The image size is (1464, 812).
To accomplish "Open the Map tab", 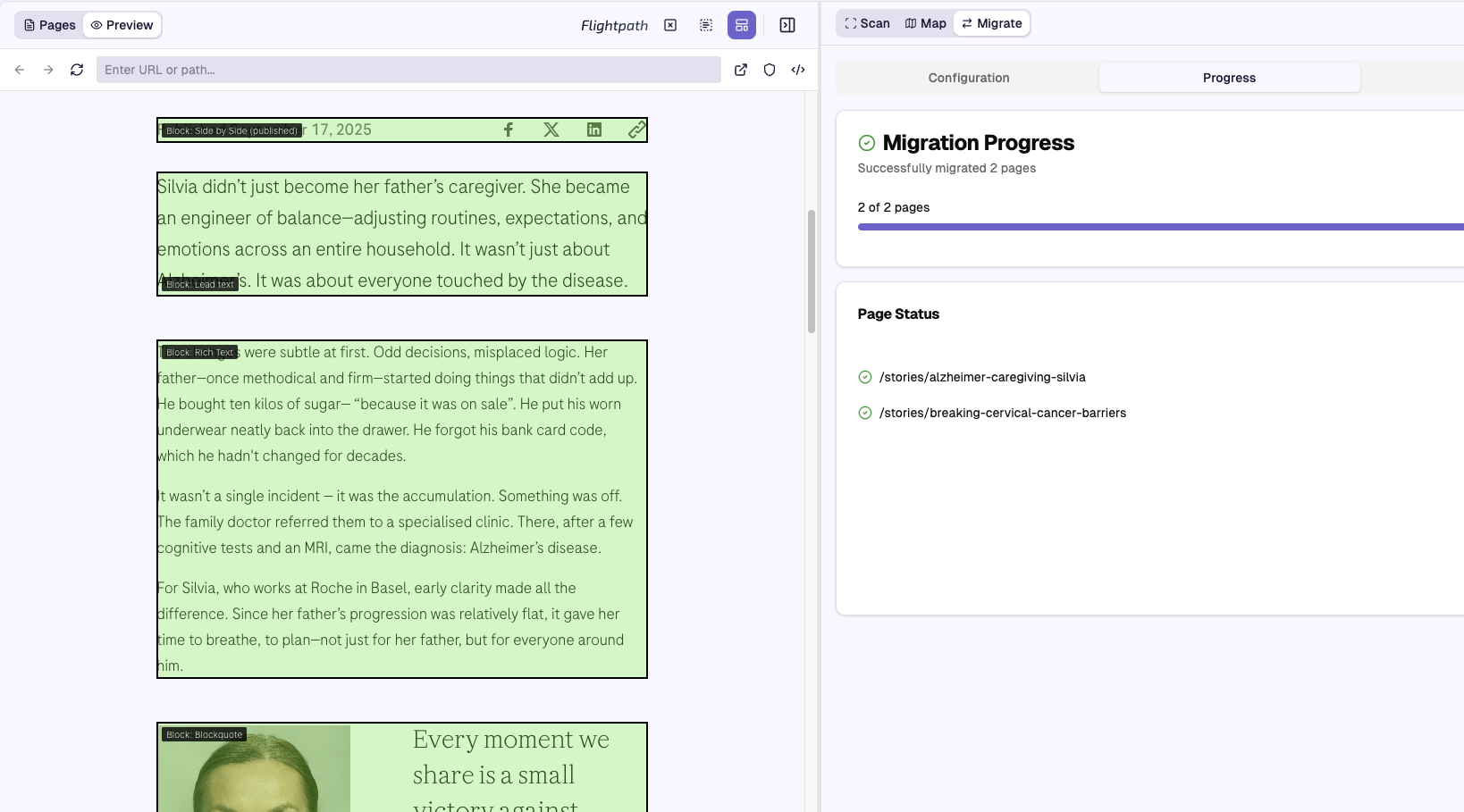I will (x=925, y=23).
